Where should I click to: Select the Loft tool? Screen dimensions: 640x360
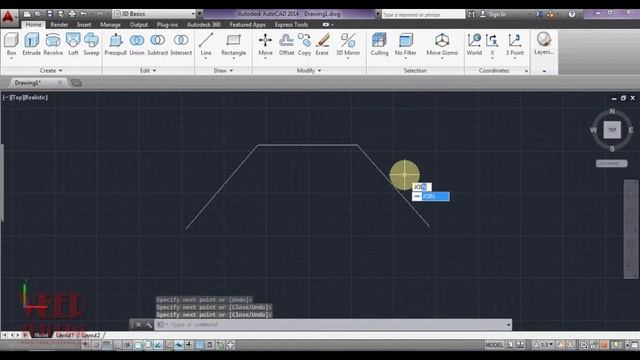pos(73,44)
